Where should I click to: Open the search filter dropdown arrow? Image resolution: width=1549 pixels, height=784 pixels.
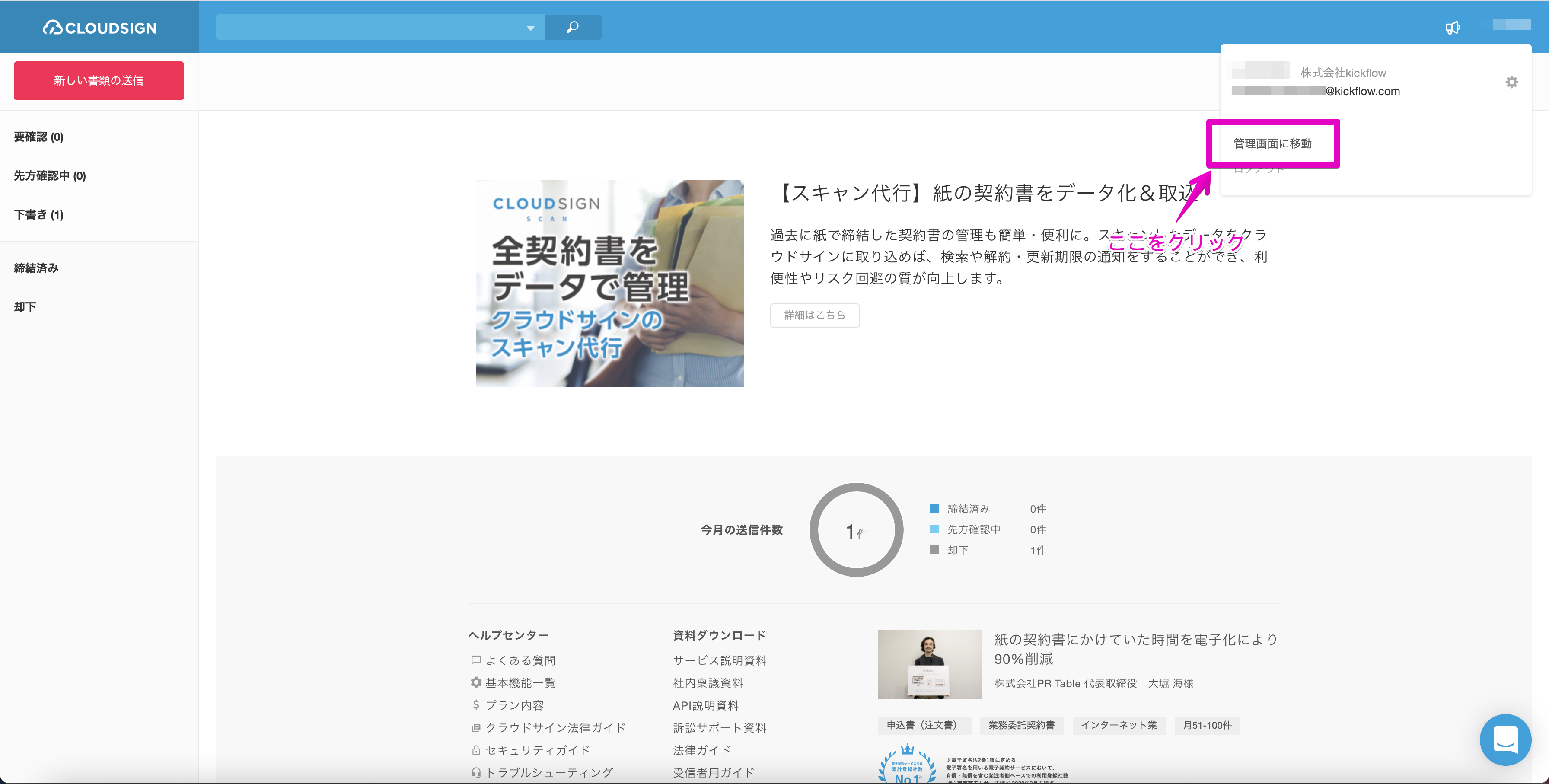click(530, 28)
